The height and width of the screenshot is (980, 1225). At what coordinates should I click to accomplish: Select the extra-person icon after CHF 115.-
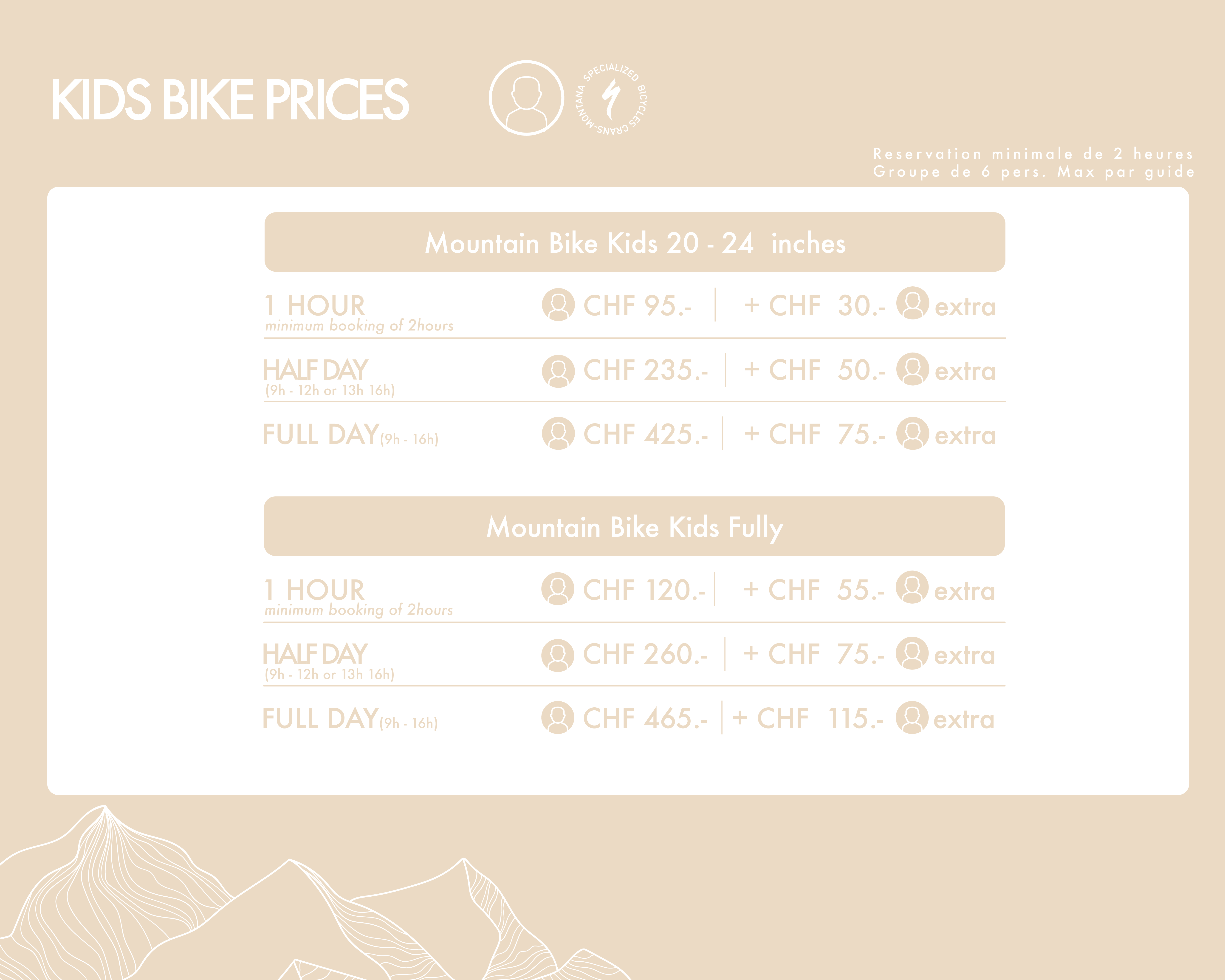(911, 717)
